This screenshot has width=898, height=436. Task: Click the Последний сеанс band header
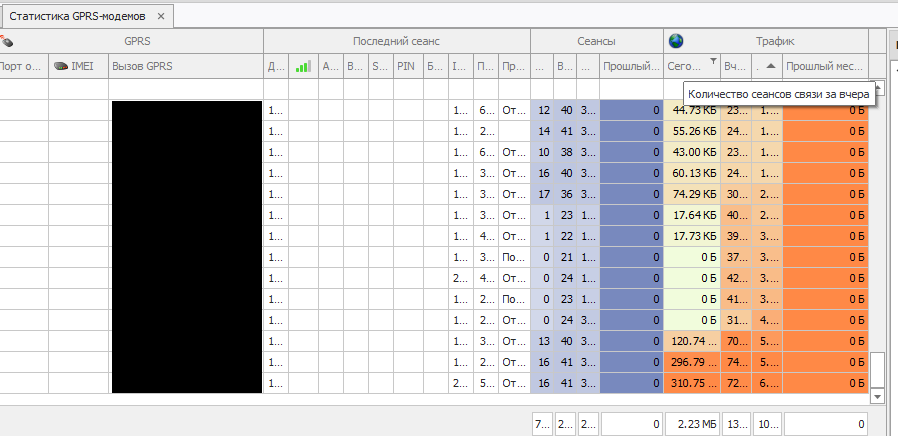[396, 41]
